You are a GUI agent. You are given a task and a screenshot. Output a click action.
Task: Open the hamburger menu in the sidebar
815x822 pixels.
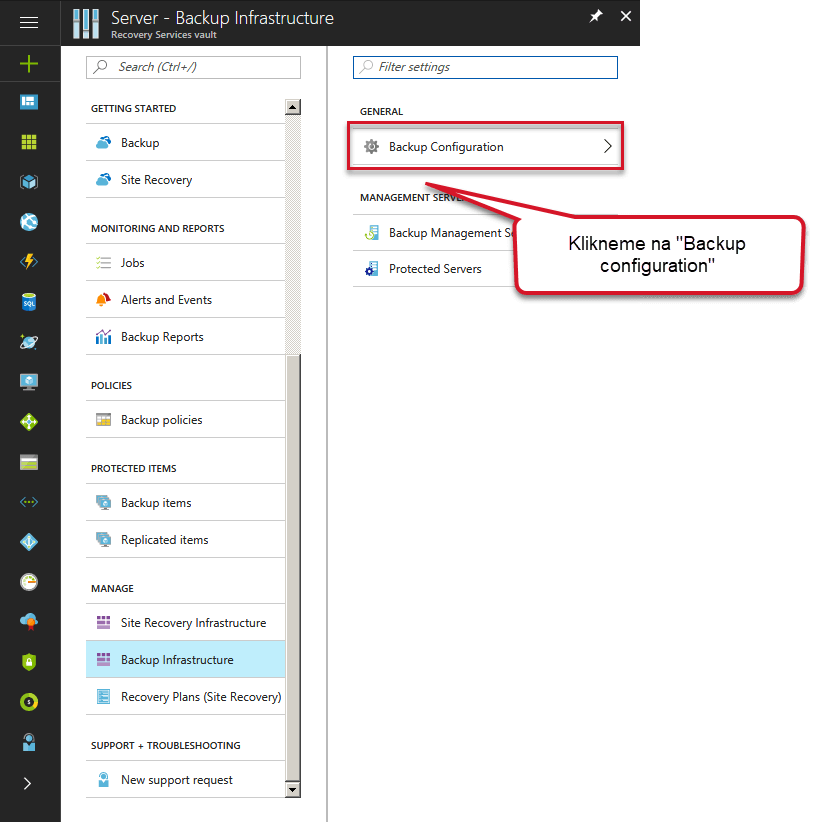point(29,23)
